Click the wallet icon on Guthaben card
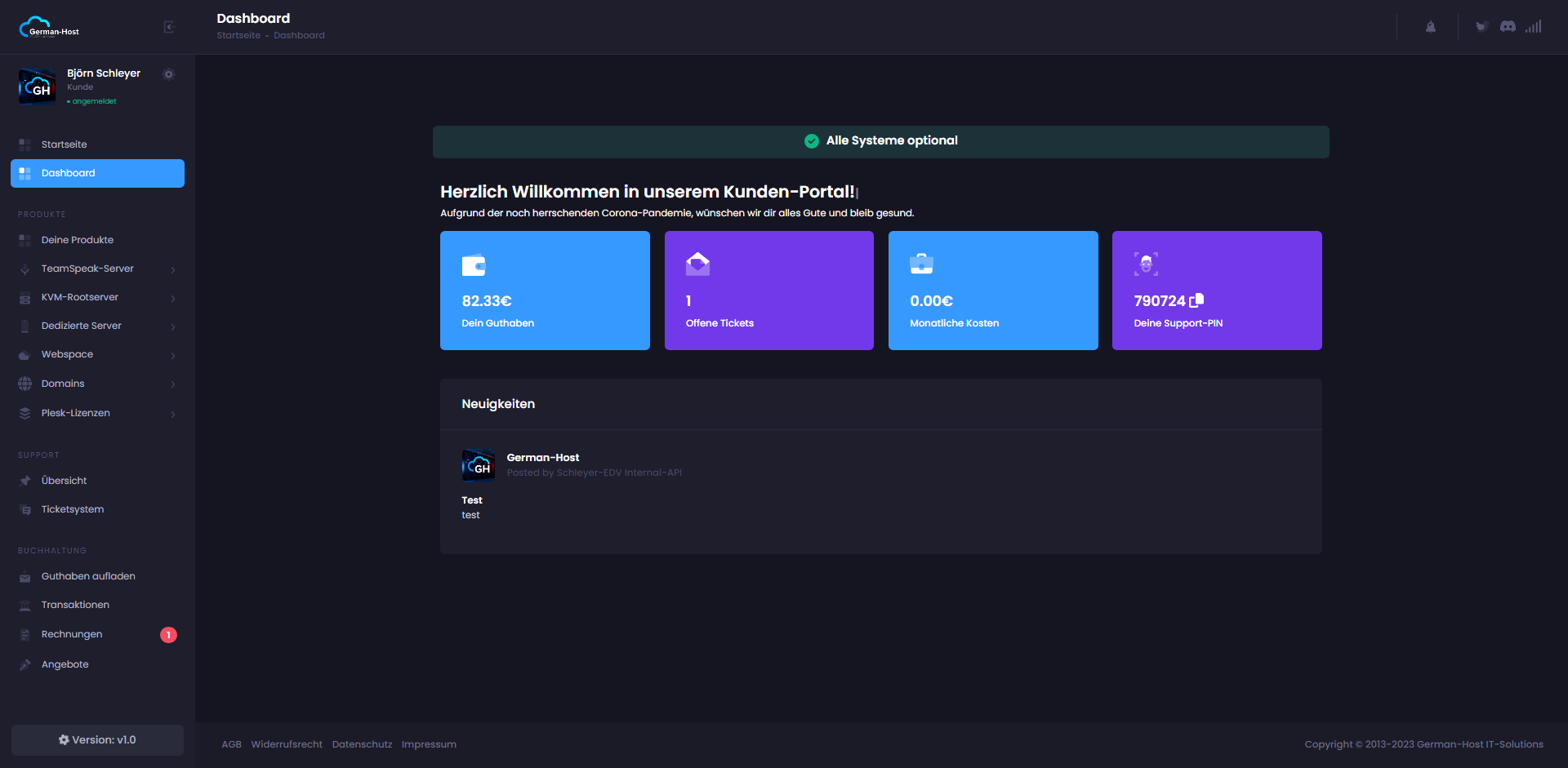Viewport: 1568px width, 768px height. 474,265
